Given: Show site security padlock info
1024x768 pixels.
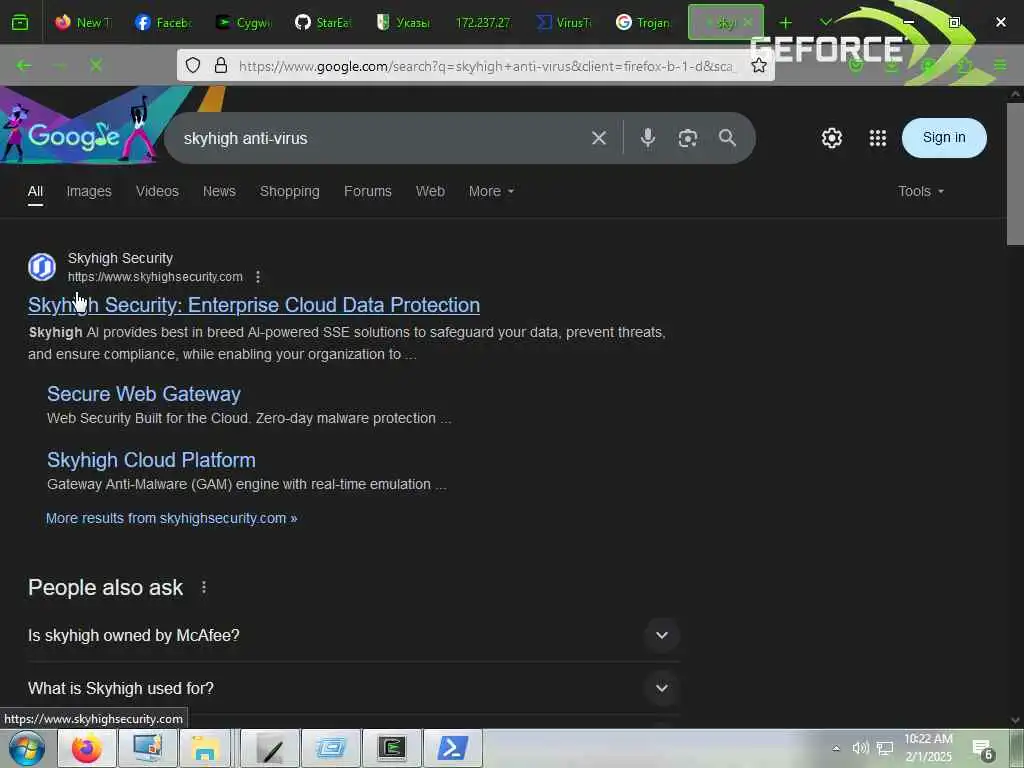Looking at the screenshot, I should [x=221, y=65].
